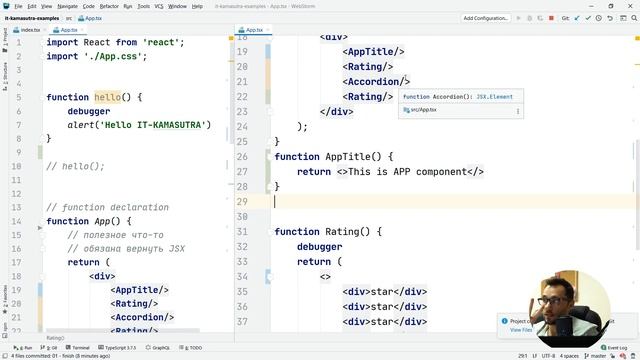Click the Git Rollback arrow icon
The height and width of the screenshot is (360, 640).
[x=610, y=18]
